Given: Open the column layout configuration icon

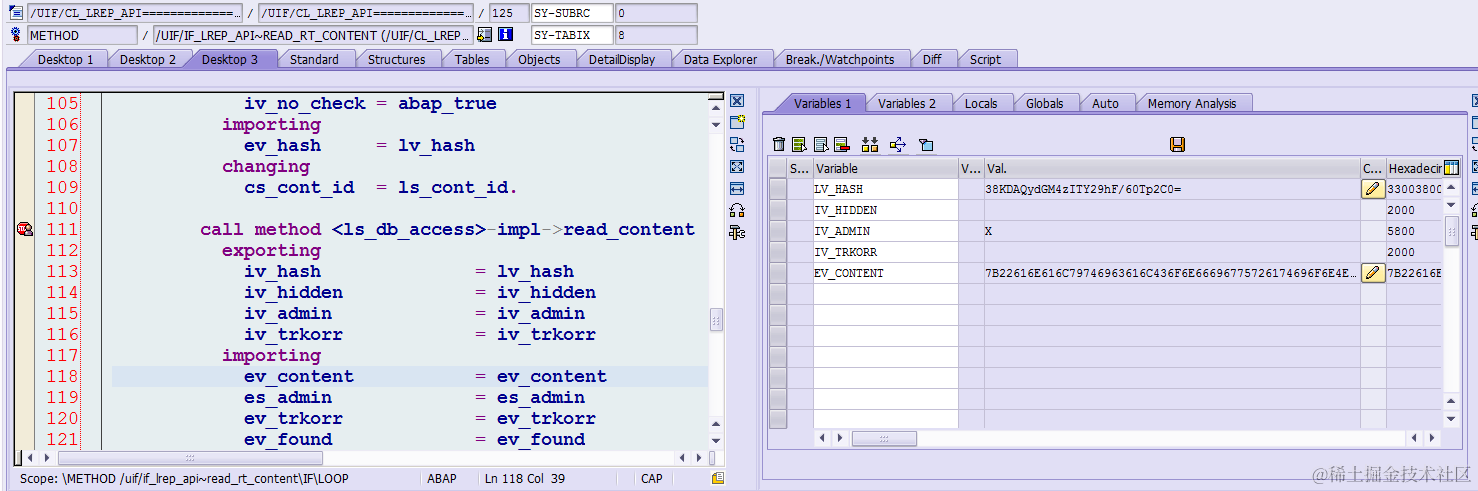Looking at the screenshot, I should 1451,168.
